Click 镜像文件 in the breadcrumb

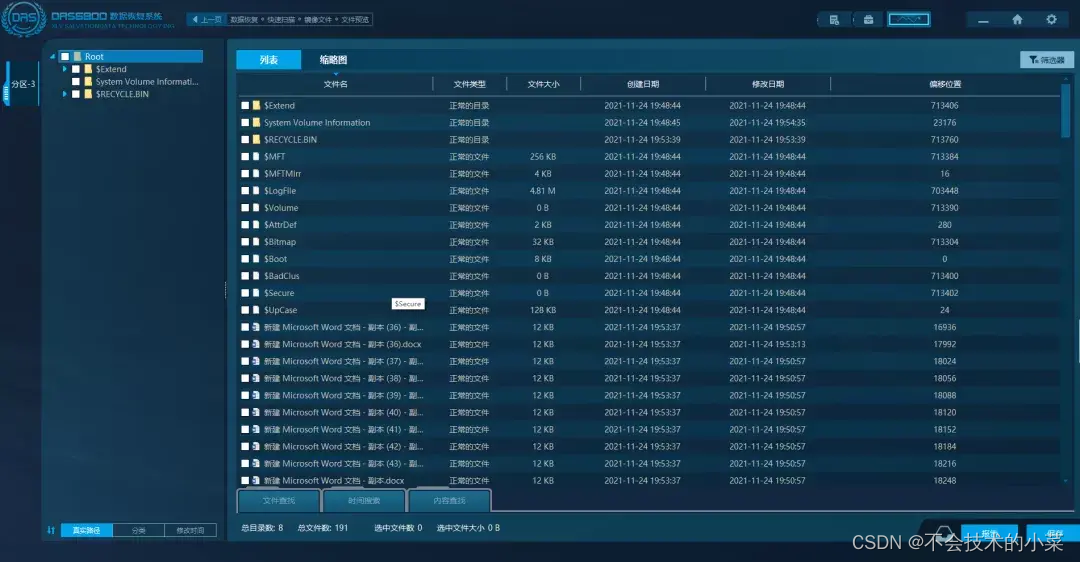(318, 19)
